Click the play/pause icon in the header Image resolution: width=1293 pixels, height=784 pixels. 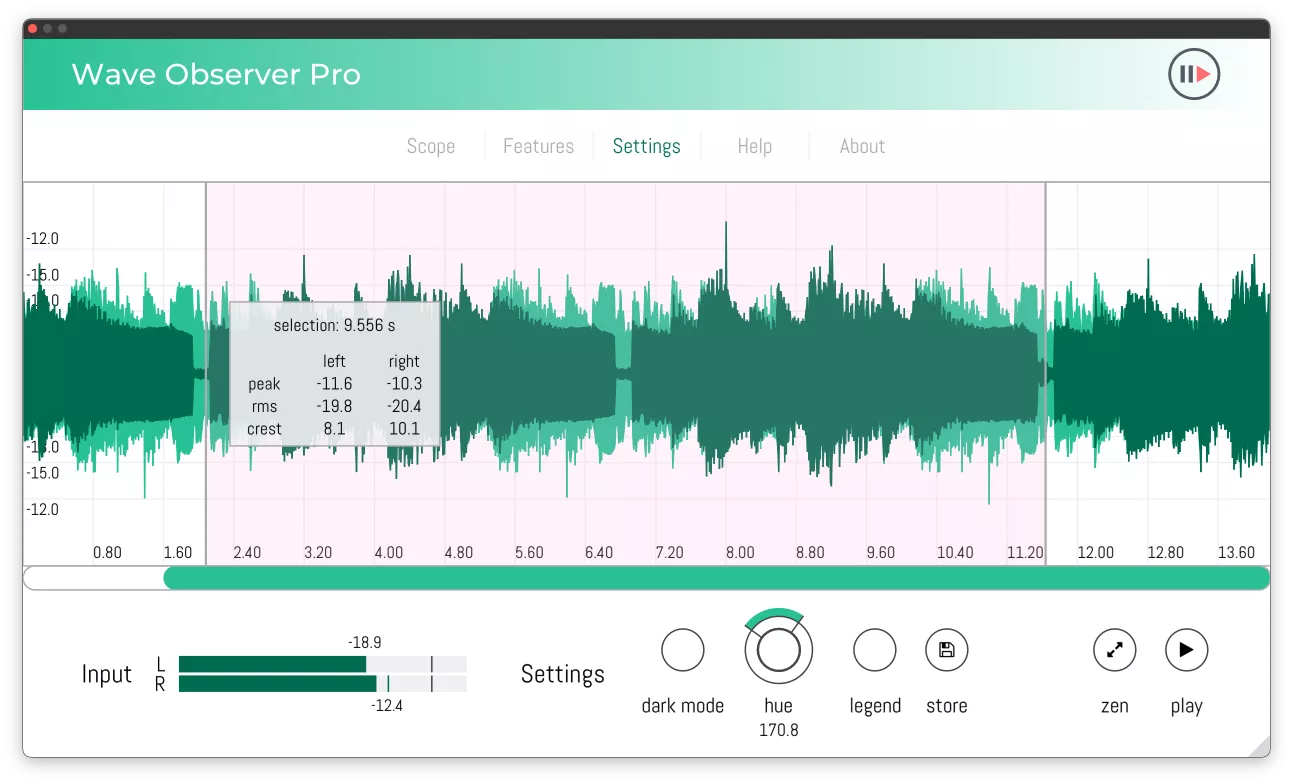[x=1193, y=74]
